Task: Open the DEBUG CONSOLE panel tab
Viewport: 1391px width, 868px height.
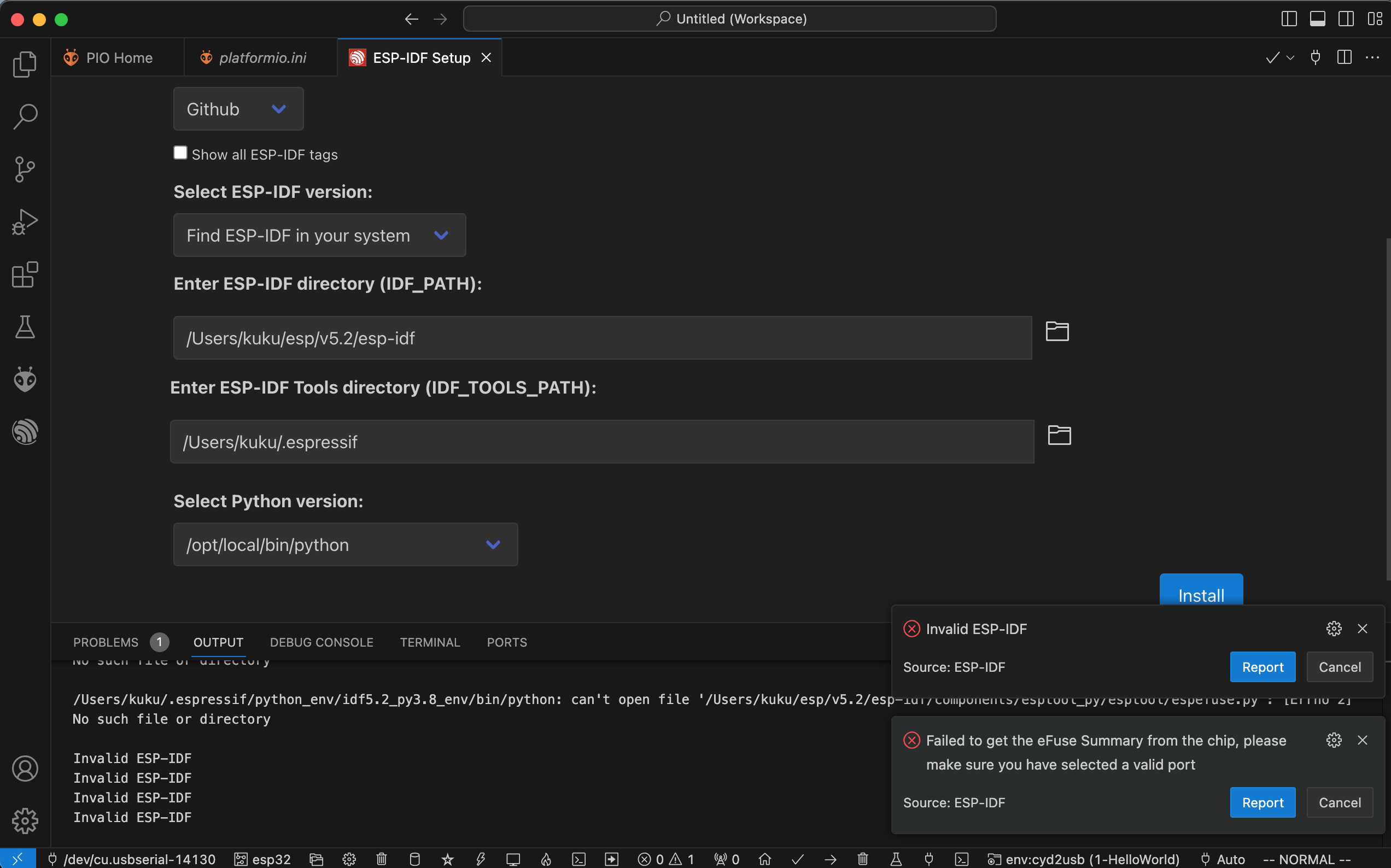Action: point(322,642)
